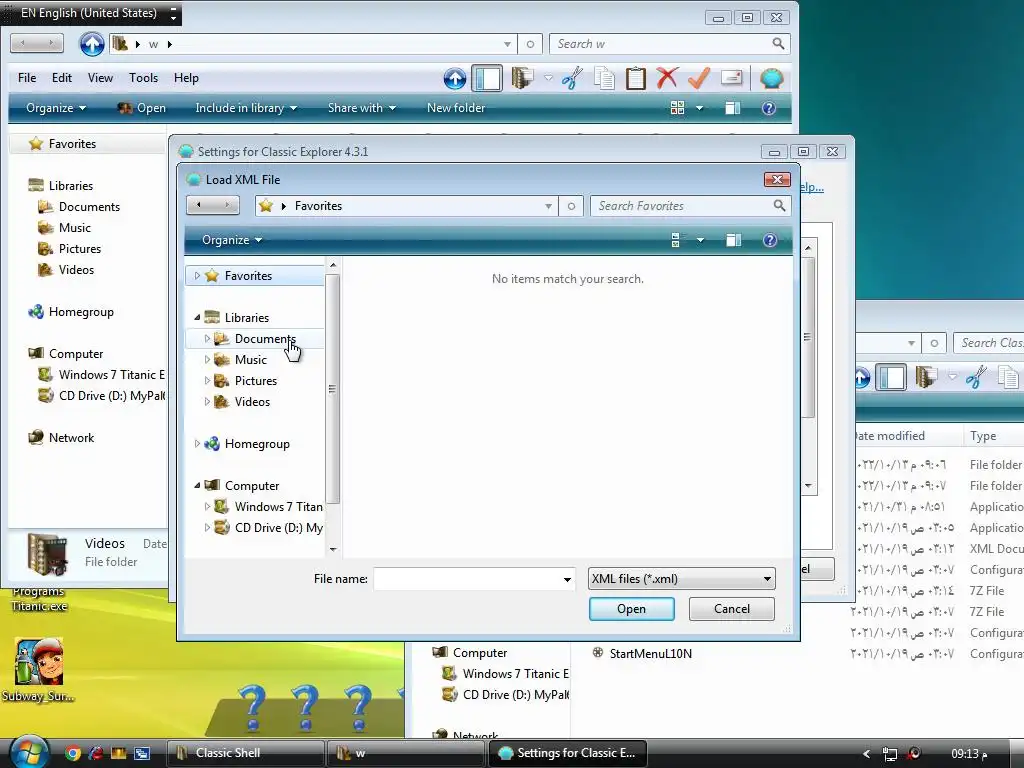Expand the Homegroup node in the dialog tree
The height and width of the screenshot is (768, 1024).
tap(197, 443)
